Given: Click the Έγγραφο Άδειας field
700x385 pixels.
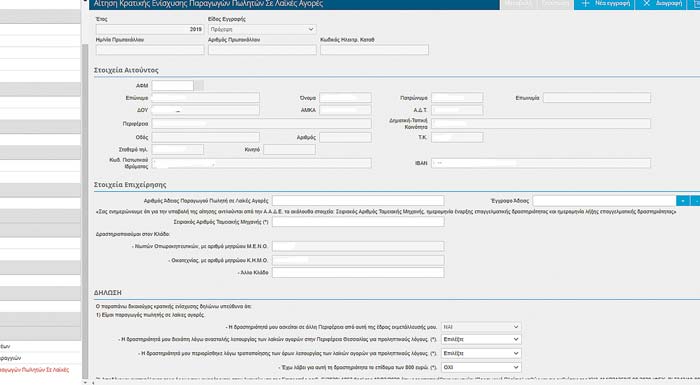Looking at the screenshot, I should (x=604, y=201).
